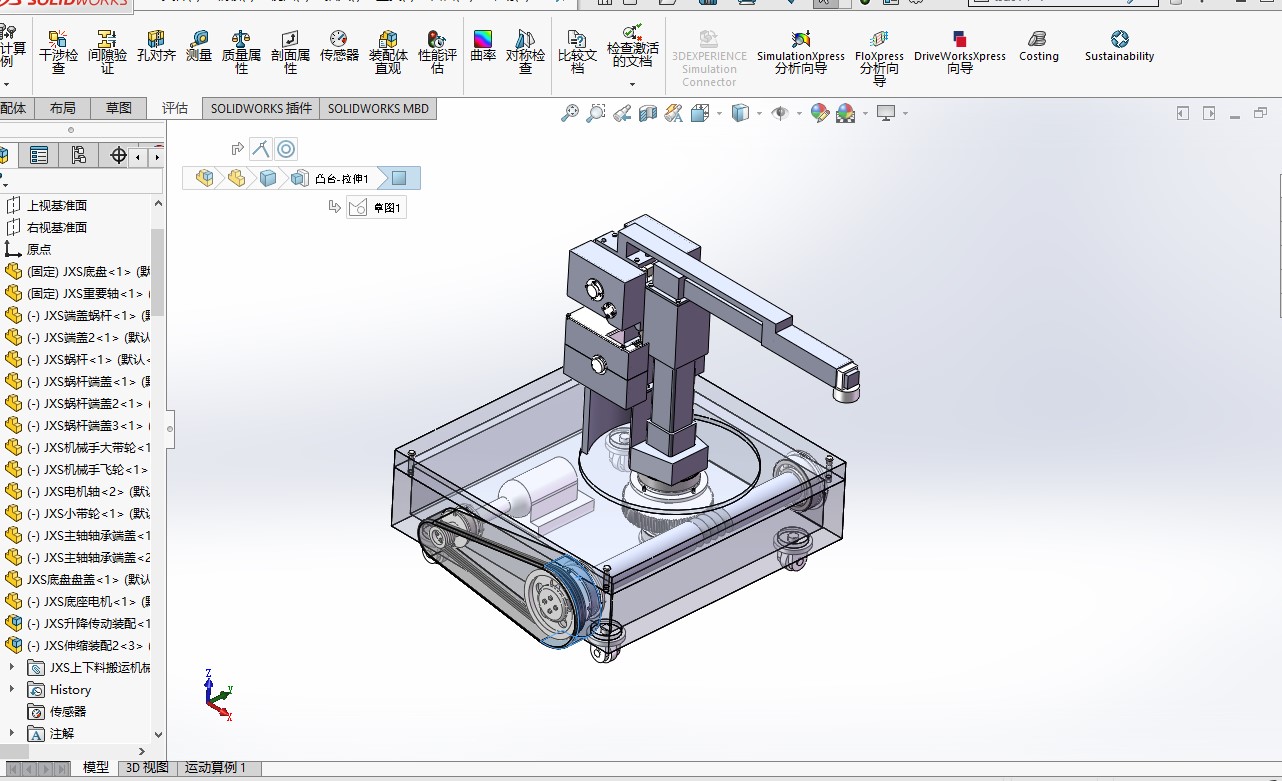Select the (固定) JXS重要轴<1> component
This screenshot has height=781, width=1282.
pyautogui.click(x=78, y=293)
